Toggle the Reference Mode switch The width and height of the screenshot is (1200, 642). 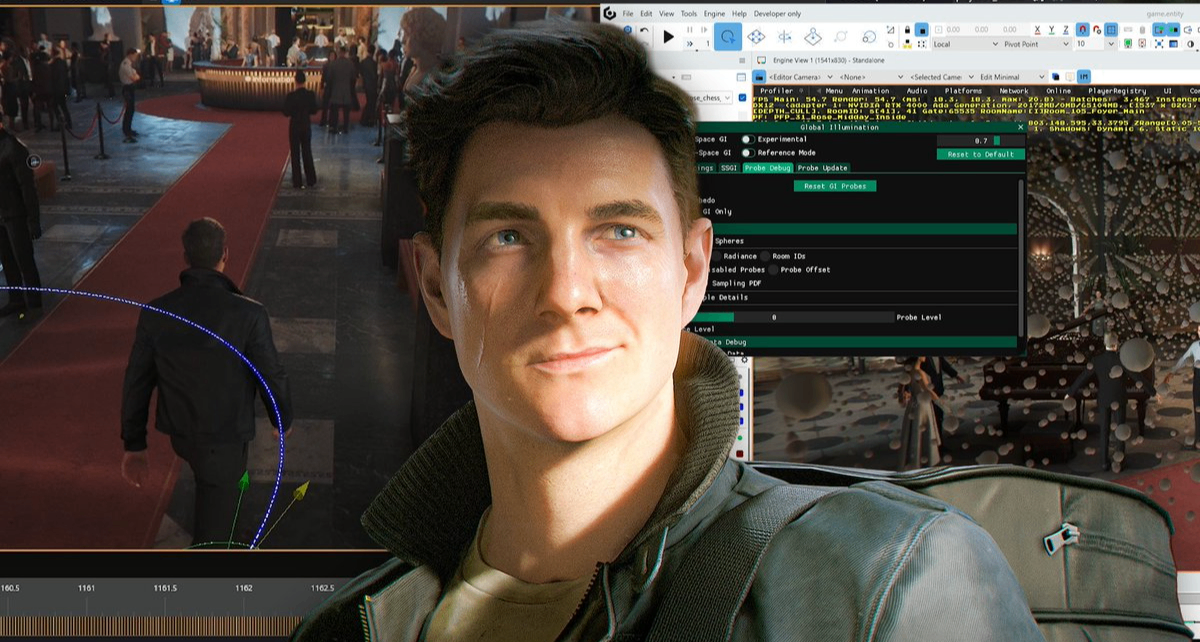coord(748,153)
